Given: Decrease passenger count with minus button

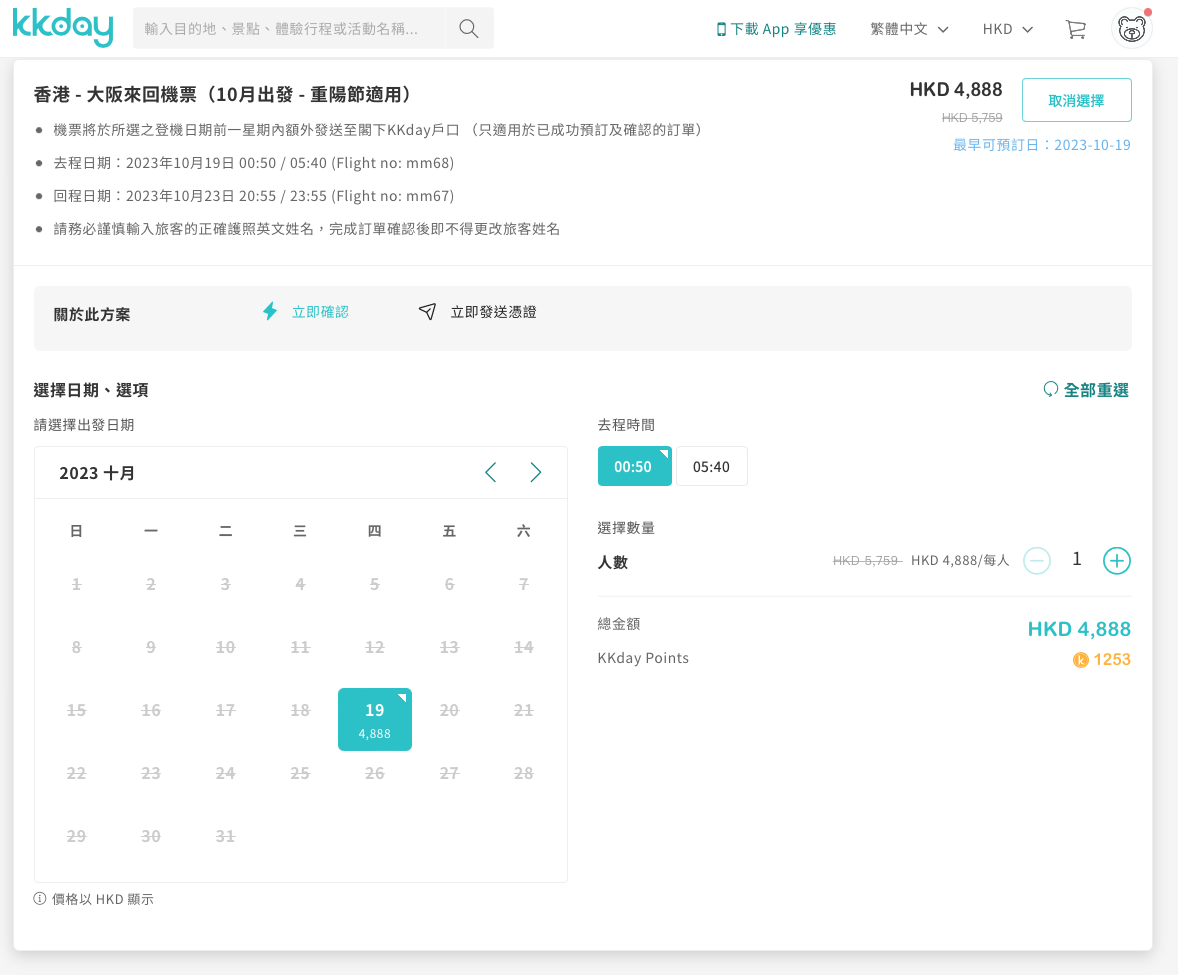Looking at the screenshot, I should [x=1037, y=561].
